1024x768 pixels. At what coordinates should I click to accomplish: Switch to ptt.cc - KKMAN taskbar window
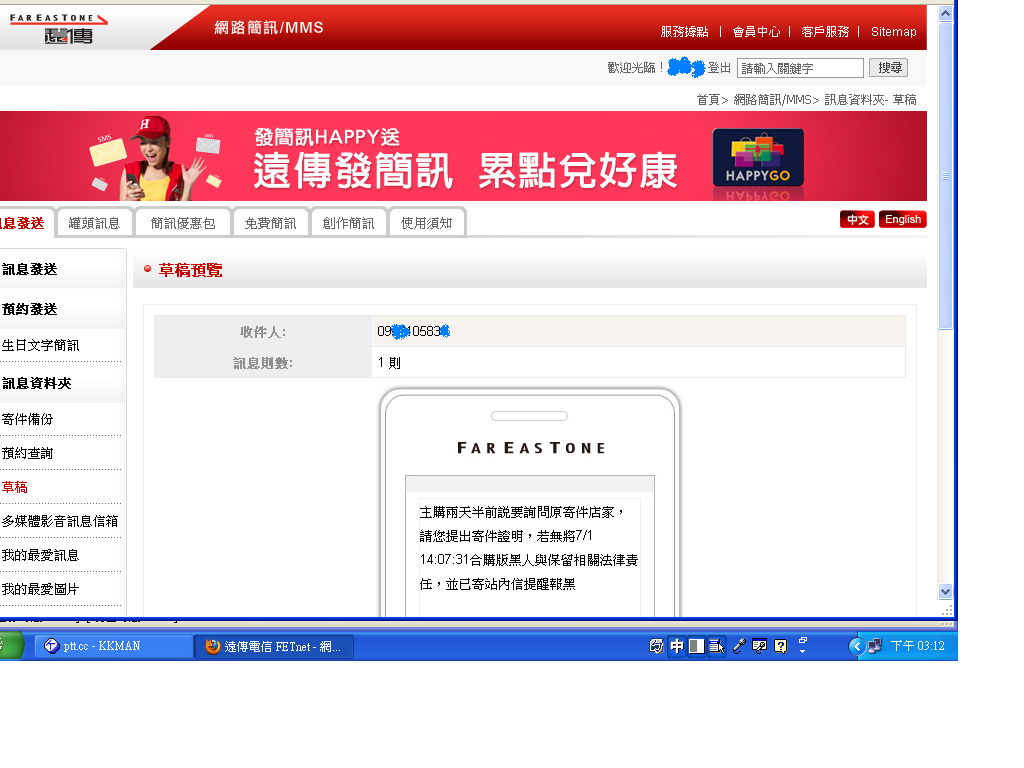[x=114, y=646]
